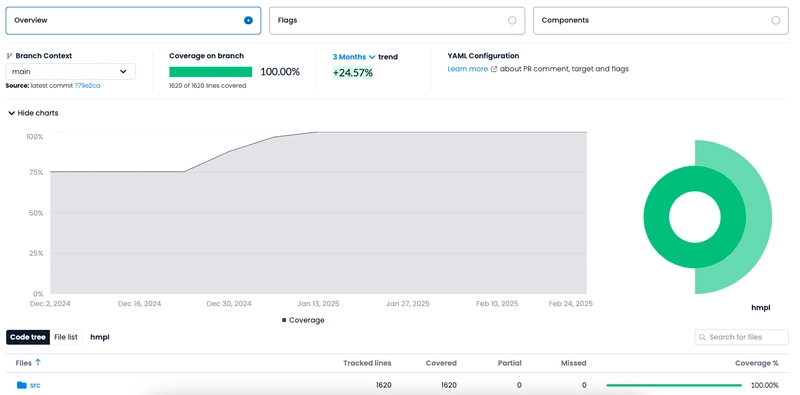Open the 3 Months trend dropdown
800x395 pixels.
point(354,57)
